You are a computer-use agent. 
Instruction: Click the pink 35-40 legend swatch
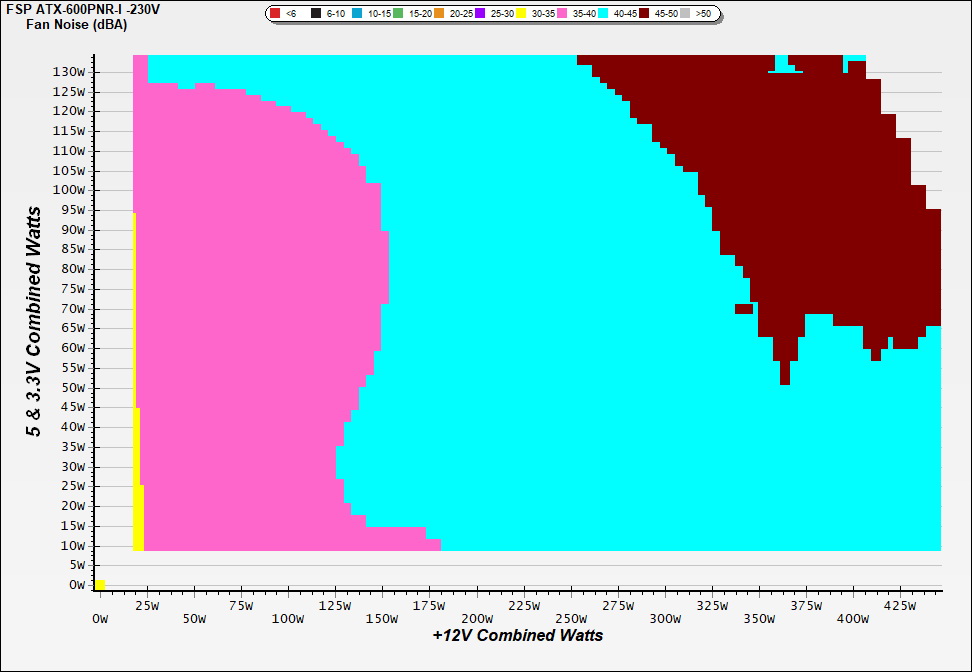point(563,14)
